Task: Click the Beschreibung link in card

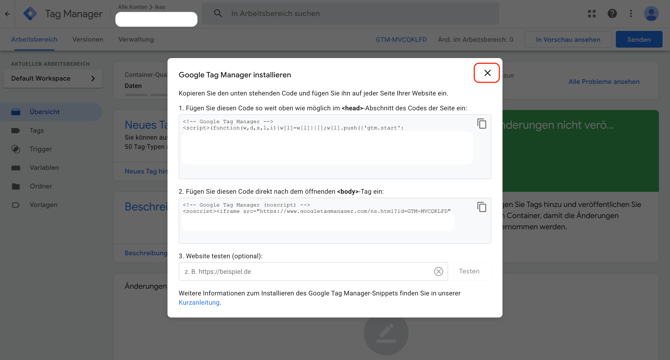Action: pos(146,253)
